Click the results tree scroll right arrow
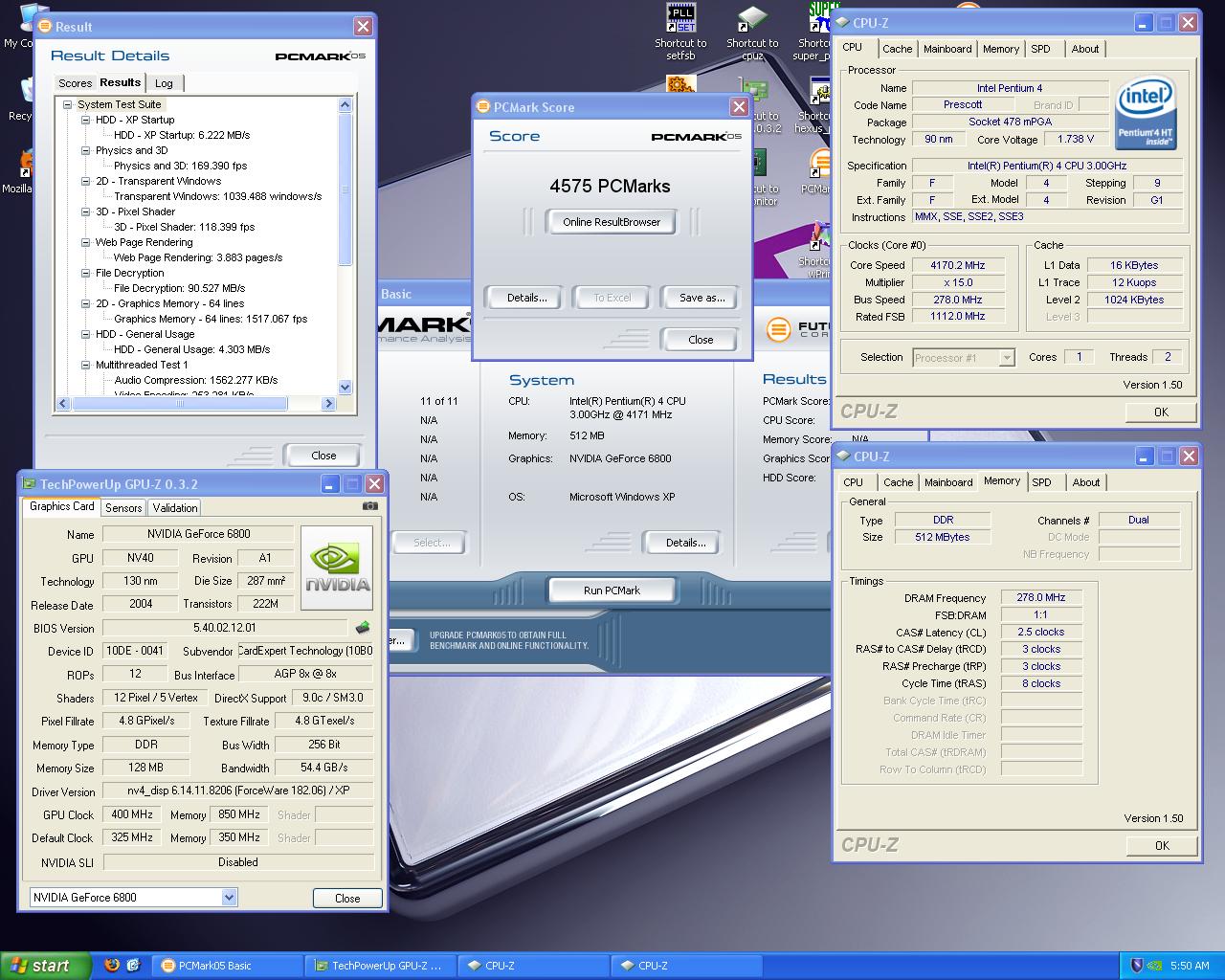 [x=328, y=404]
